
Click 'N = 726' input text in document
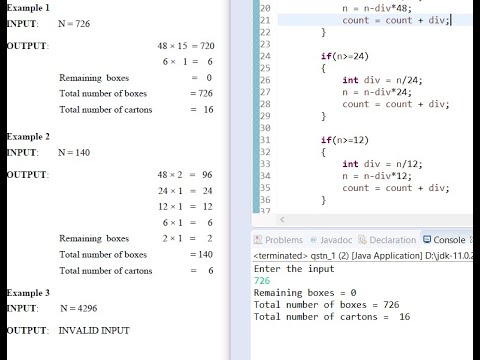(74, 24)
